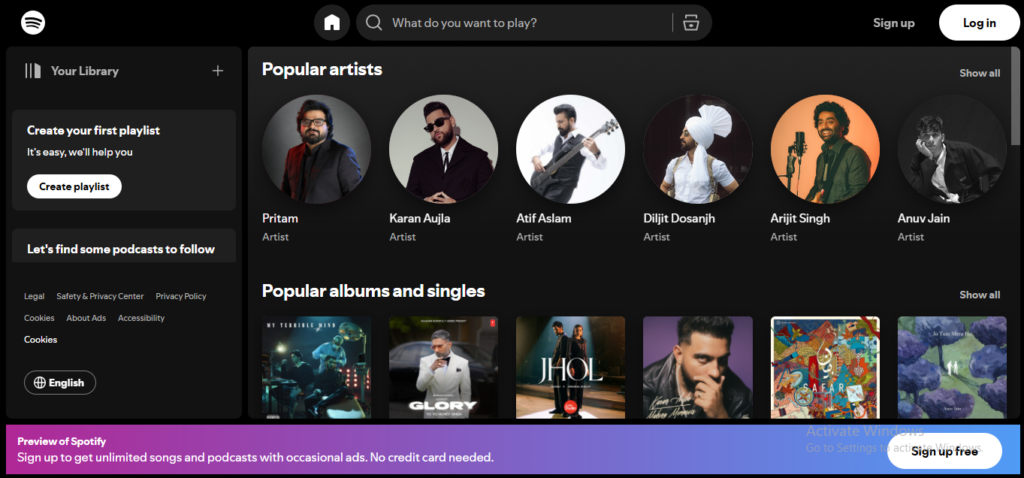Open the Browse icon in search bar
Image resolution: width=1024 pixels, height=478 pixels.
[x=691, y=23]
